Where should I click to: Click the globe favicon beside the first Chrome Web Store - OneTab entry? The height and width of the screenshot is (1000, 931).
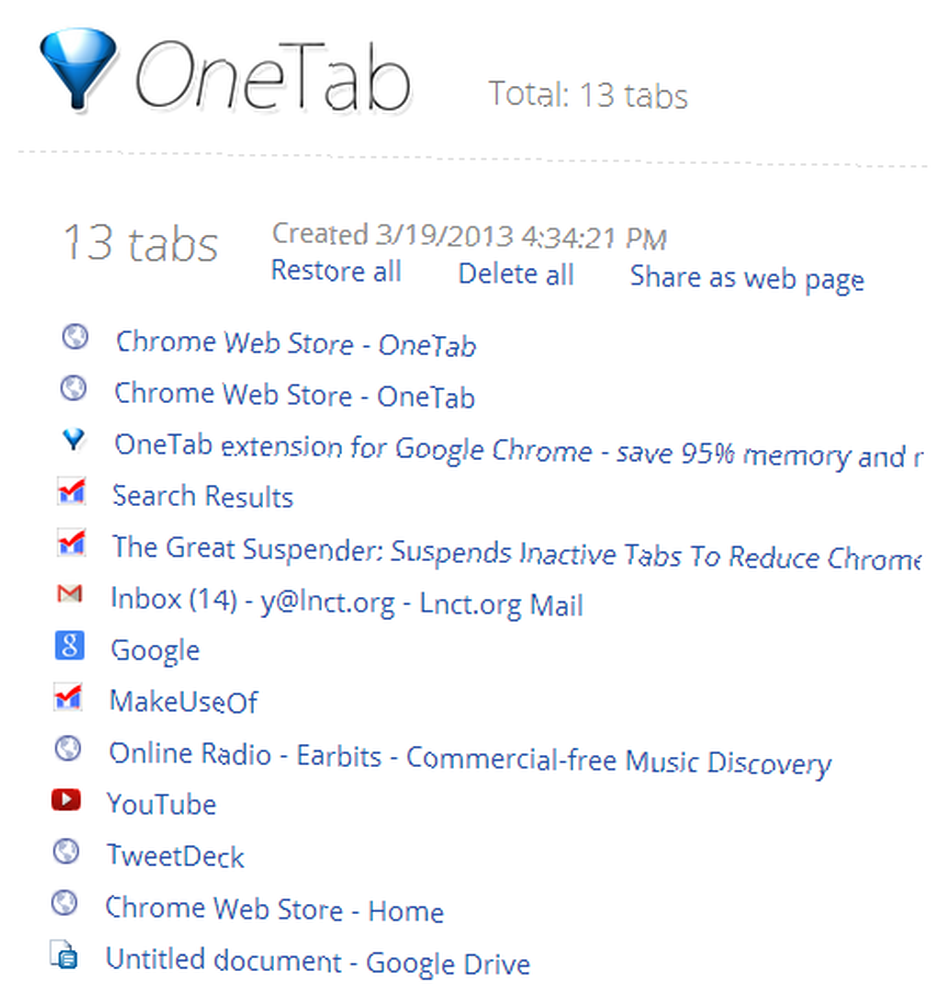tap(75, 337)
